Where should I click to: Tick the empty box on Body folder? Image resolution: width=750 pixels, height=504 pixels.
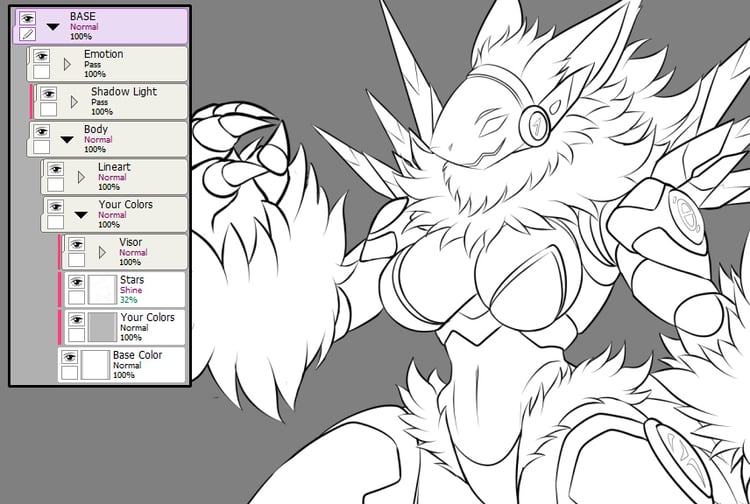(42, 147)
